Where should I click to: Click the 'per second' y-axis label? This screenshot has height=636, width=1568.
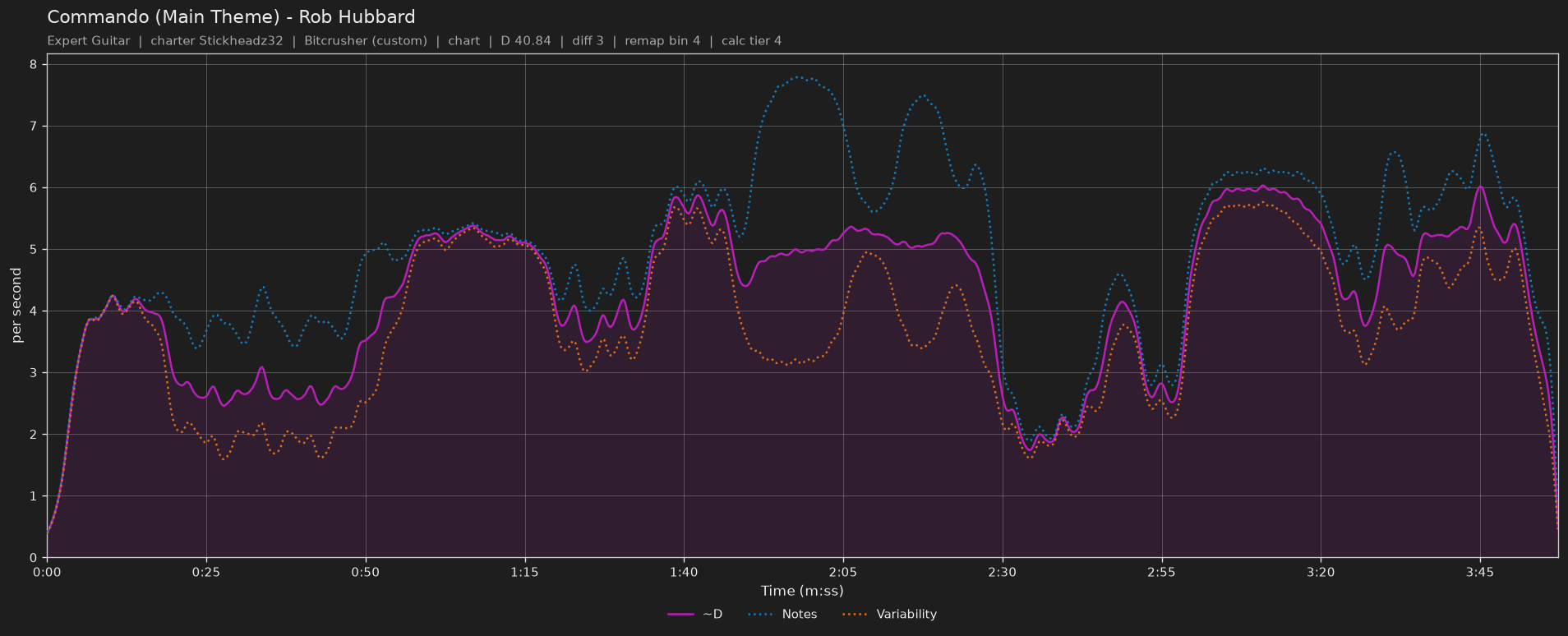coord(16,306)
